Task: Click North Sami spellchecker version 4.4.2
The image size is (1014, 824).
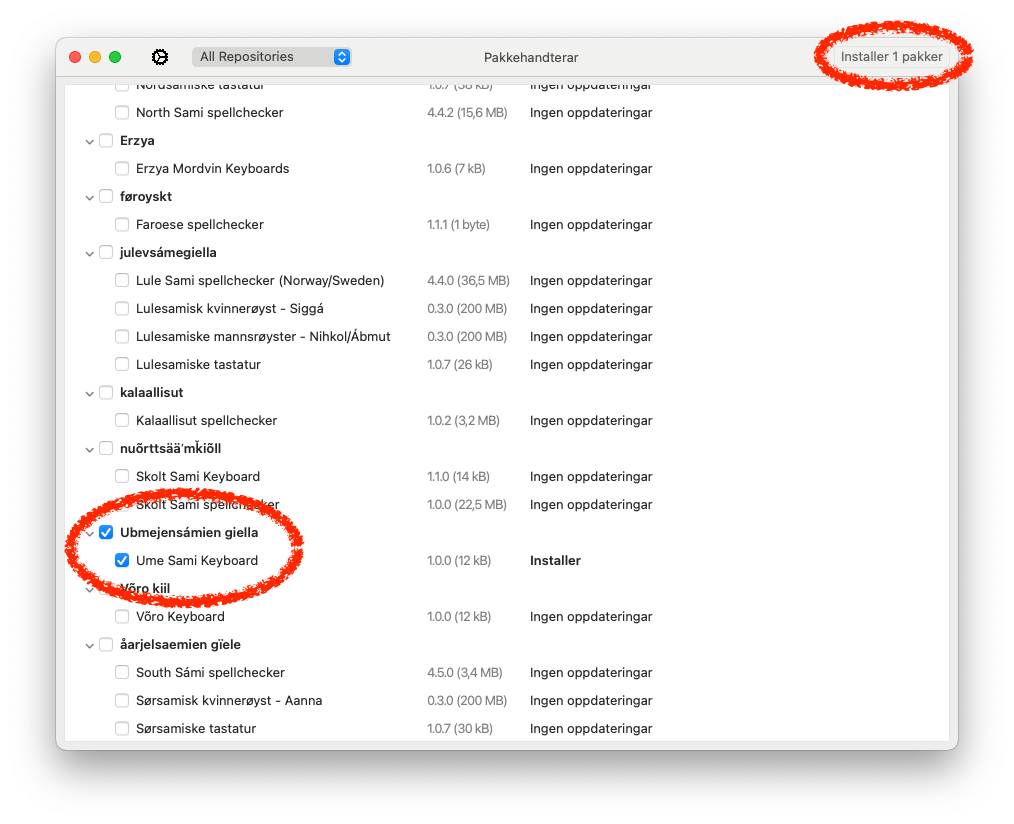Action: click(467, 113)
